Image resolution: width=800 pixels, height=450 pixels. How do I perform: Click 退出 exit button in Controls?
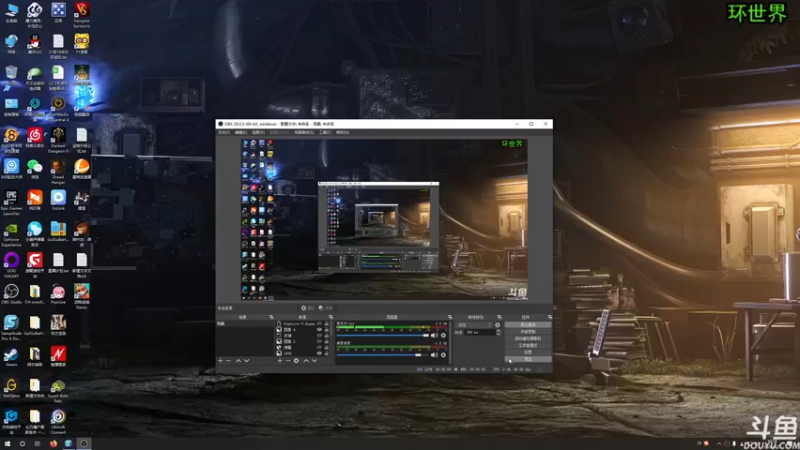[x=528, y=359]
